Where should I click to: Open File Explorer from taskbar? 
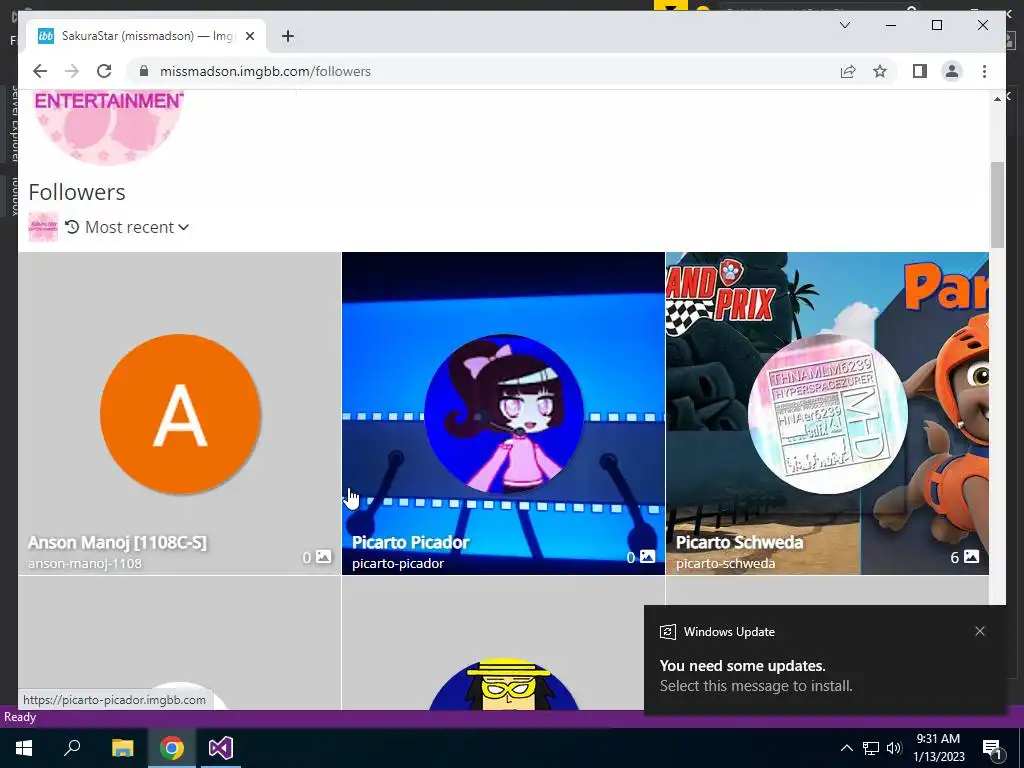click(x=122, y=748)
